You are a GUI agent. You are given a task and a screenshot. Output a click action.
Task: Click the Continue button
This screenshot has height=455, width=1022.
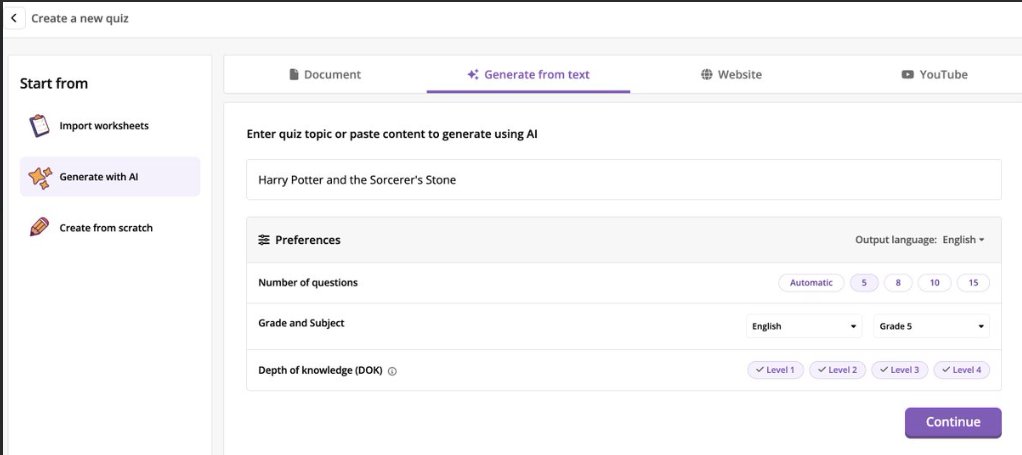[x=953, y=422]
